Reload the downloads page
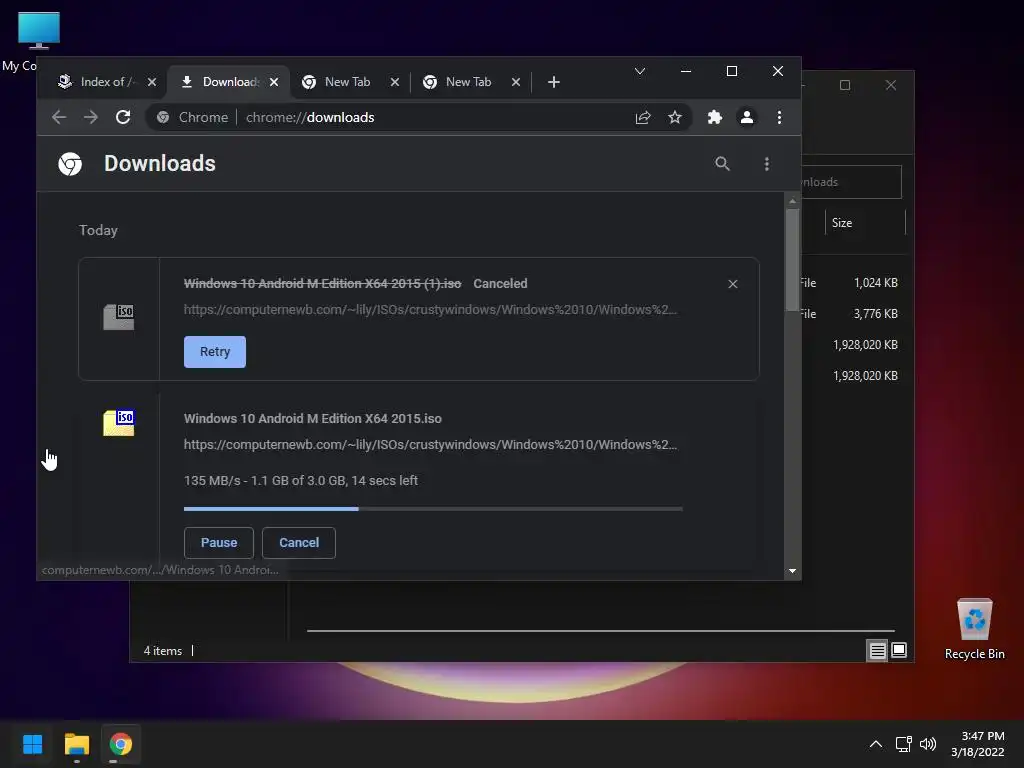The image size is (1024, 768). coord(123,118)
